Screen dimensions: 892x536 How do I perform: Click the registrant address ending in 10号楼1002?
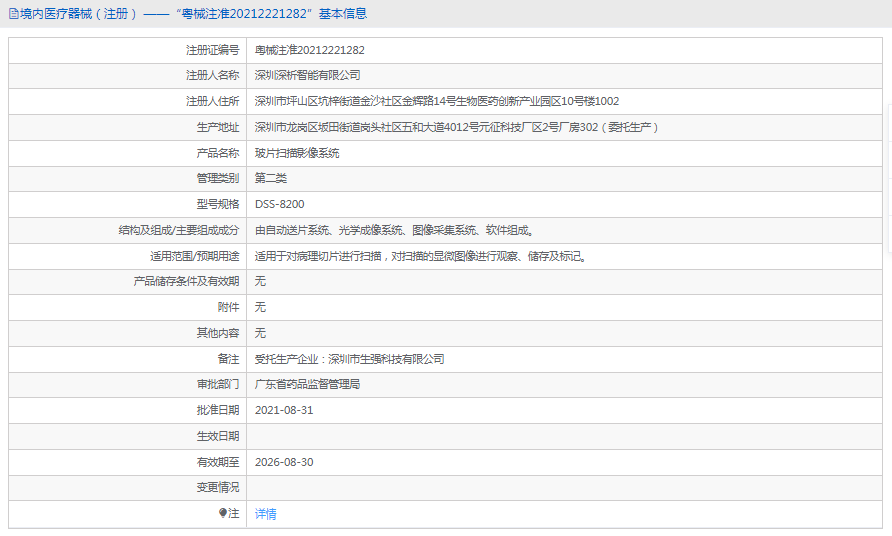point(436,101)
